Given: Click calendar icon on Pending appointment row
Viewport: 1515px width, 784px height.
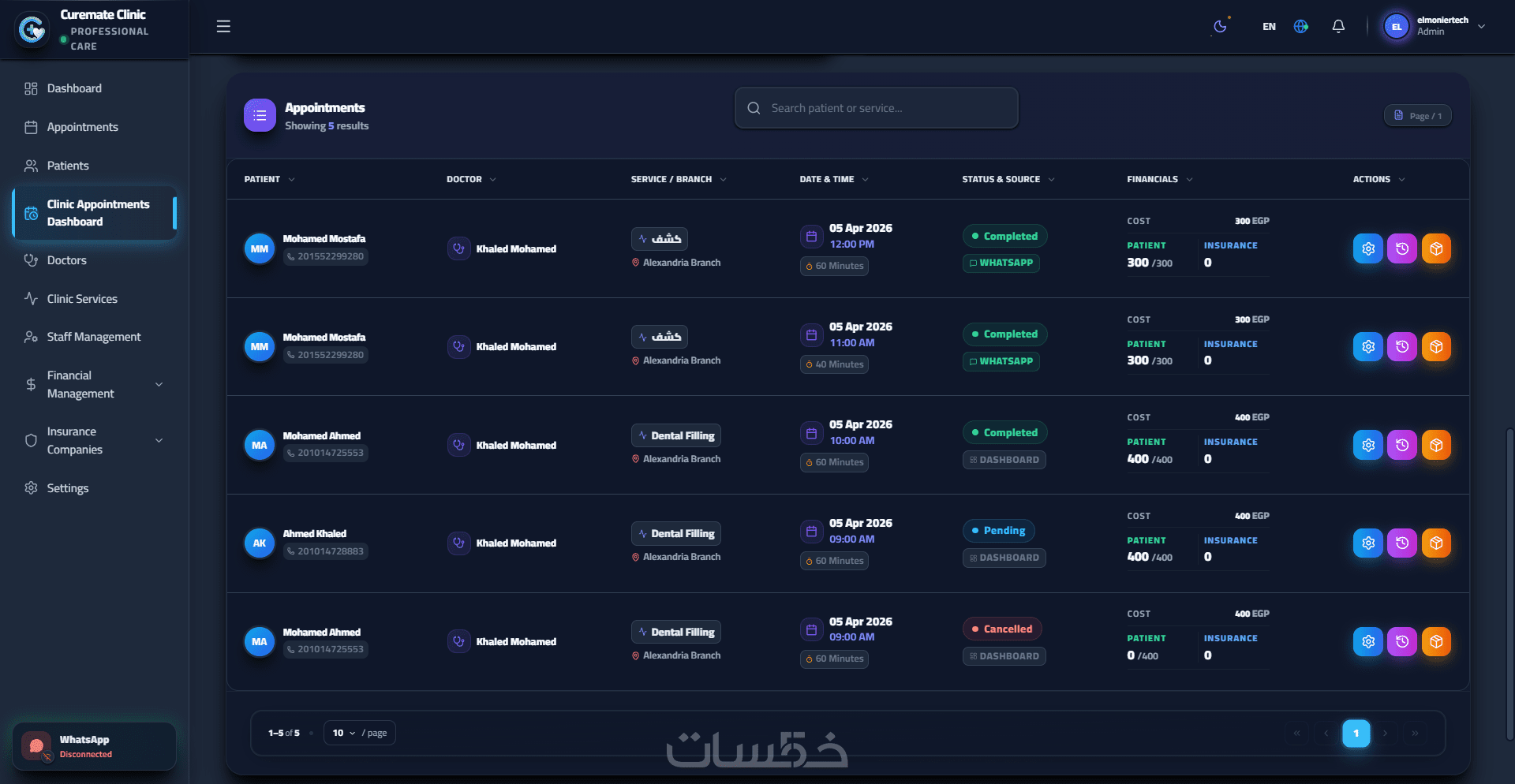Looking at the screenshot, I should [x=811, y=532].
